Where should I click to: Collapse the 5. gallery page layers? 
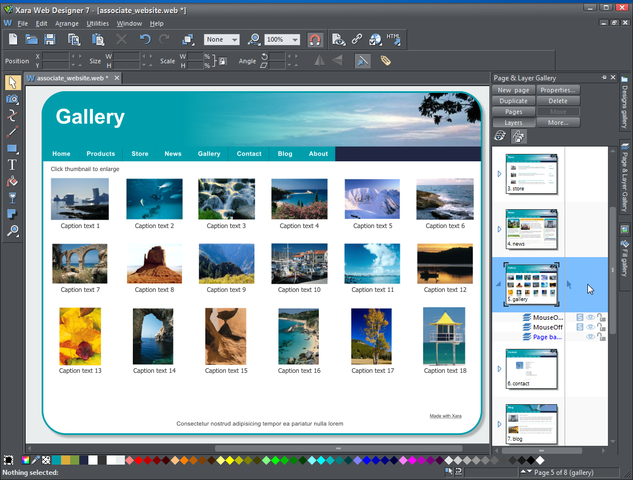click(499, 284)
